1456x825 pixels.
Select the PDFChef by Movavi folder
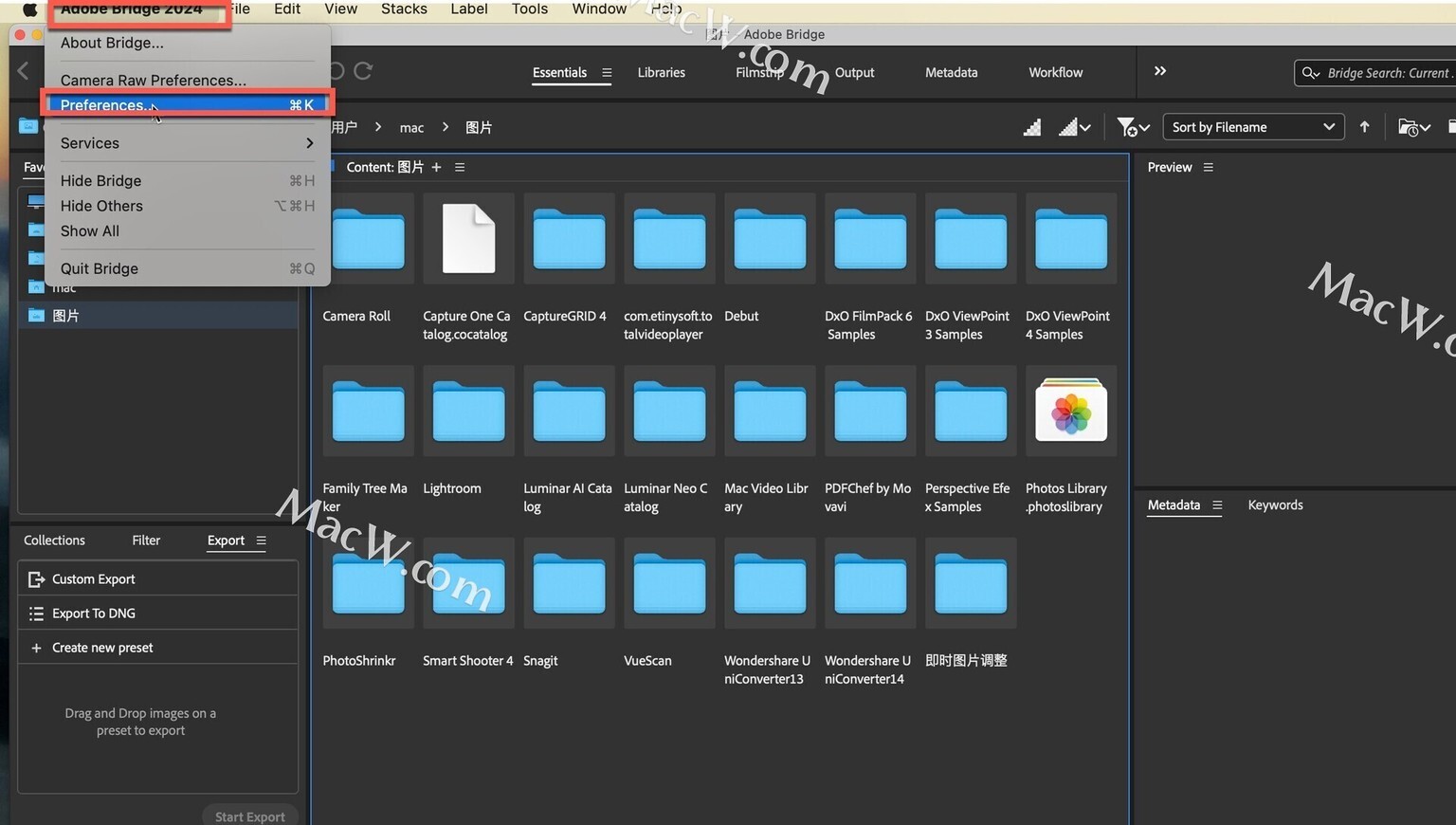point(870,412)
